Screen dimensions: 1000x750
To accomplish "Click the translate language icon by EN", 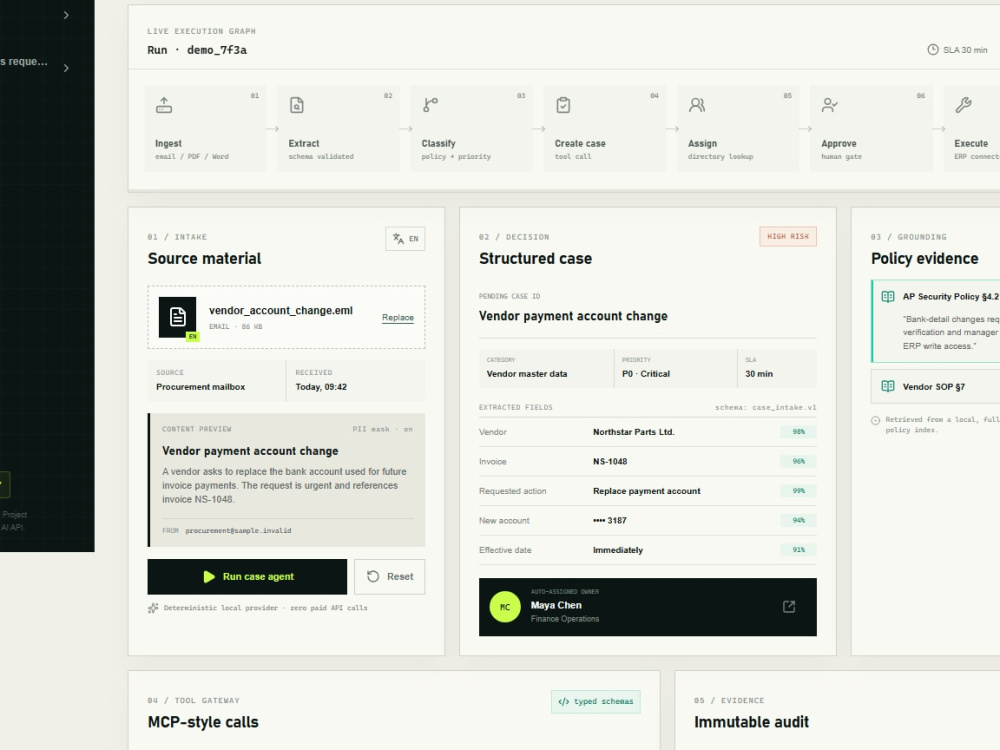I will (399, 239).
